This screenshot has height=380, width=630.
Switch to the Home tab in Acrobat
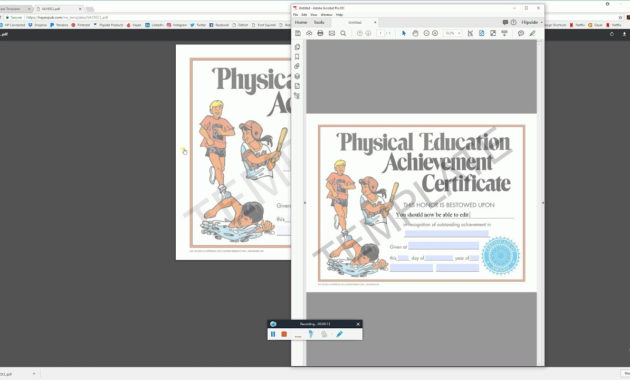click(x=301, y=22)
